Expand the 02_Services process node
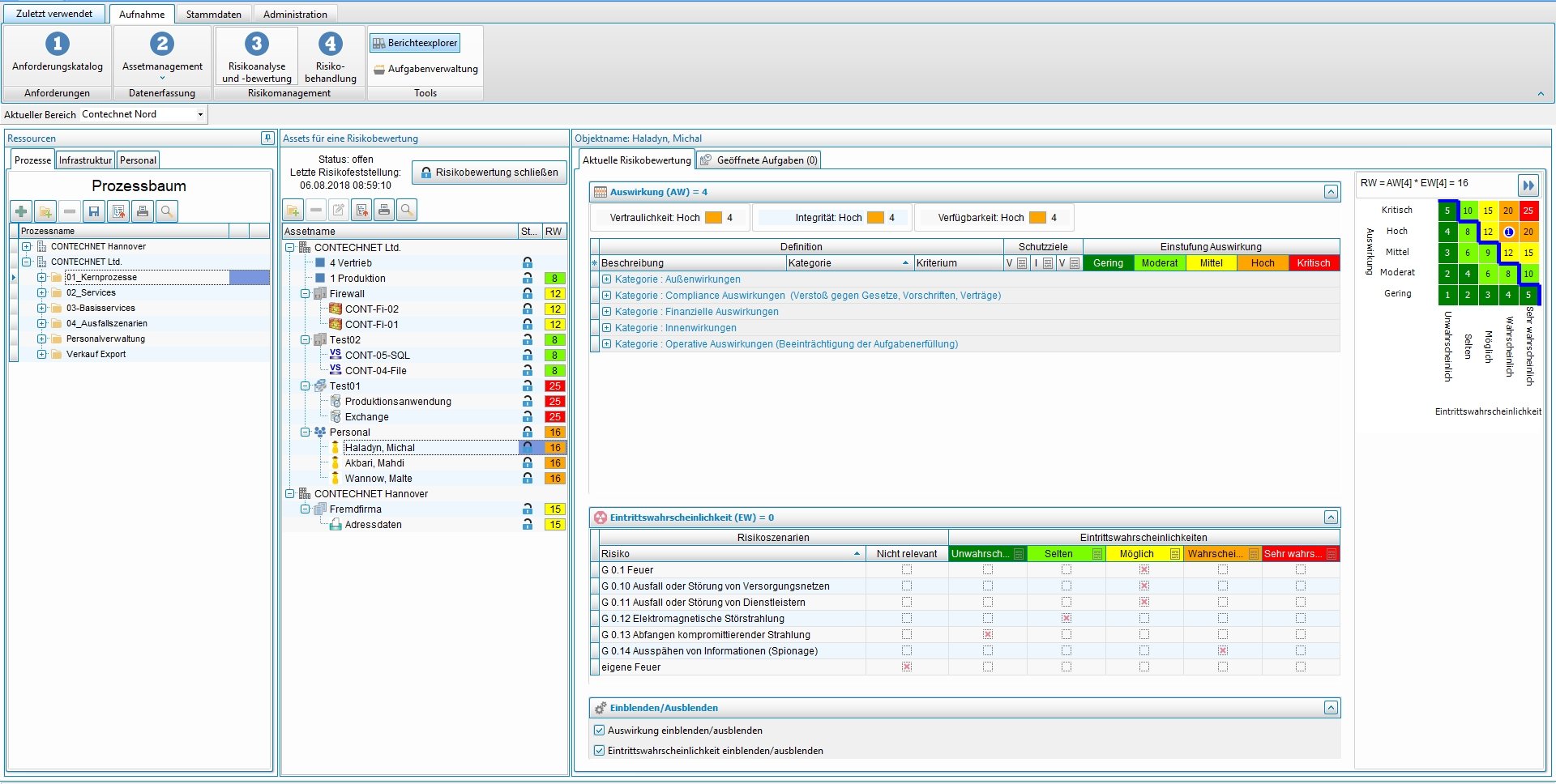This screenshot has height=784, width=1556. pos(41,292)
